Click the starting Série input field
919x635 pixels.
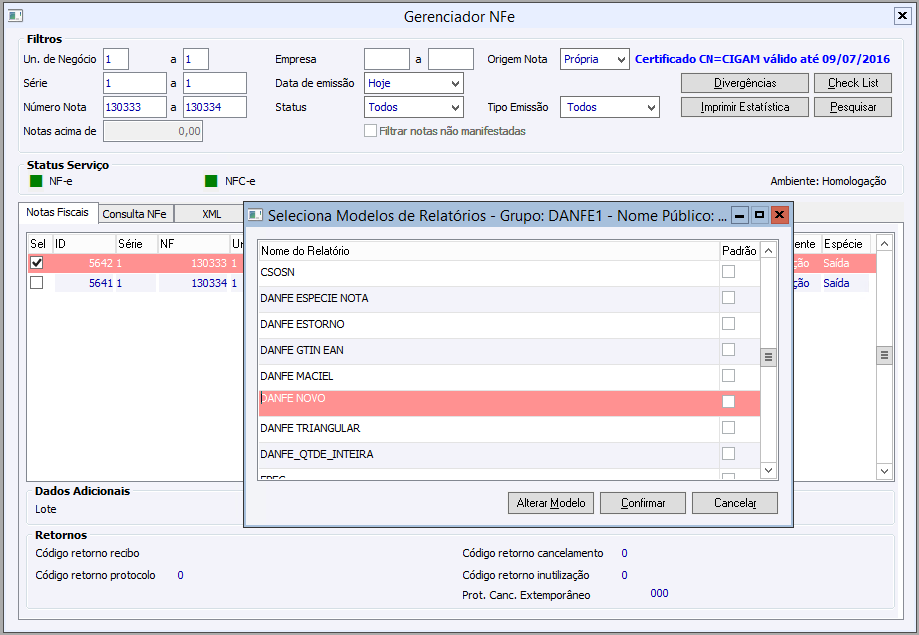coord(135,83)
